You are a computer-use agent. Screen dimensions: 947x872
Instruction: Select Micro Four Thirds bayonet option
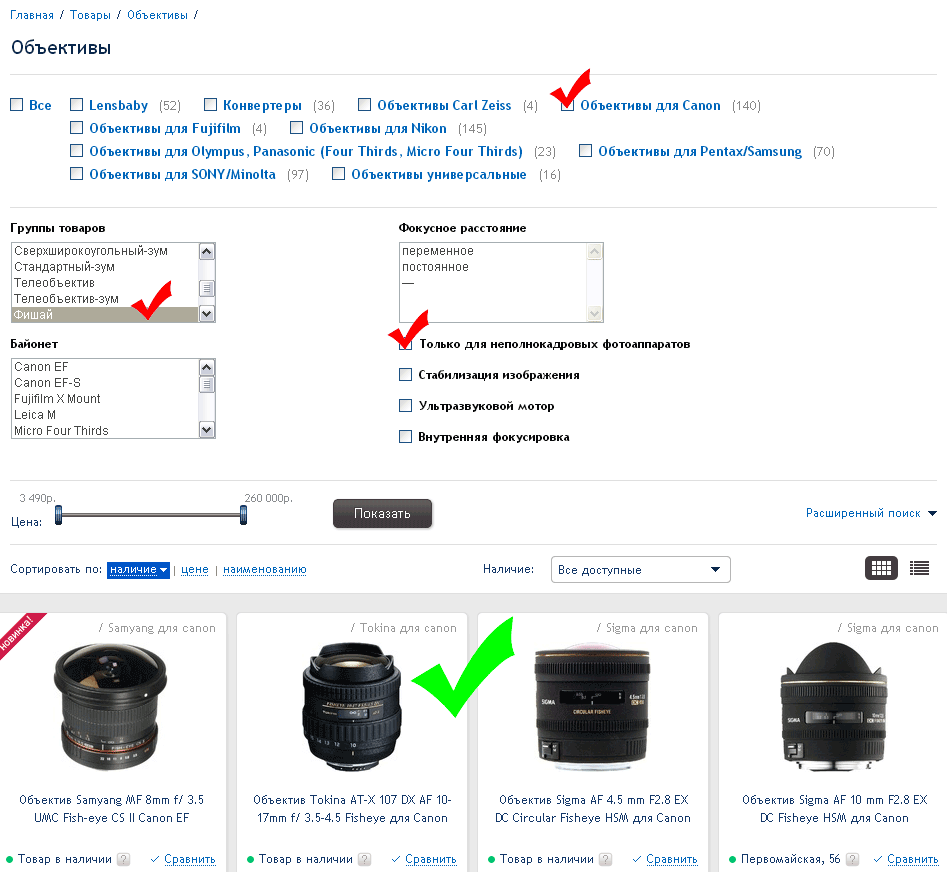pyautogui.click(x=105, y=431)
